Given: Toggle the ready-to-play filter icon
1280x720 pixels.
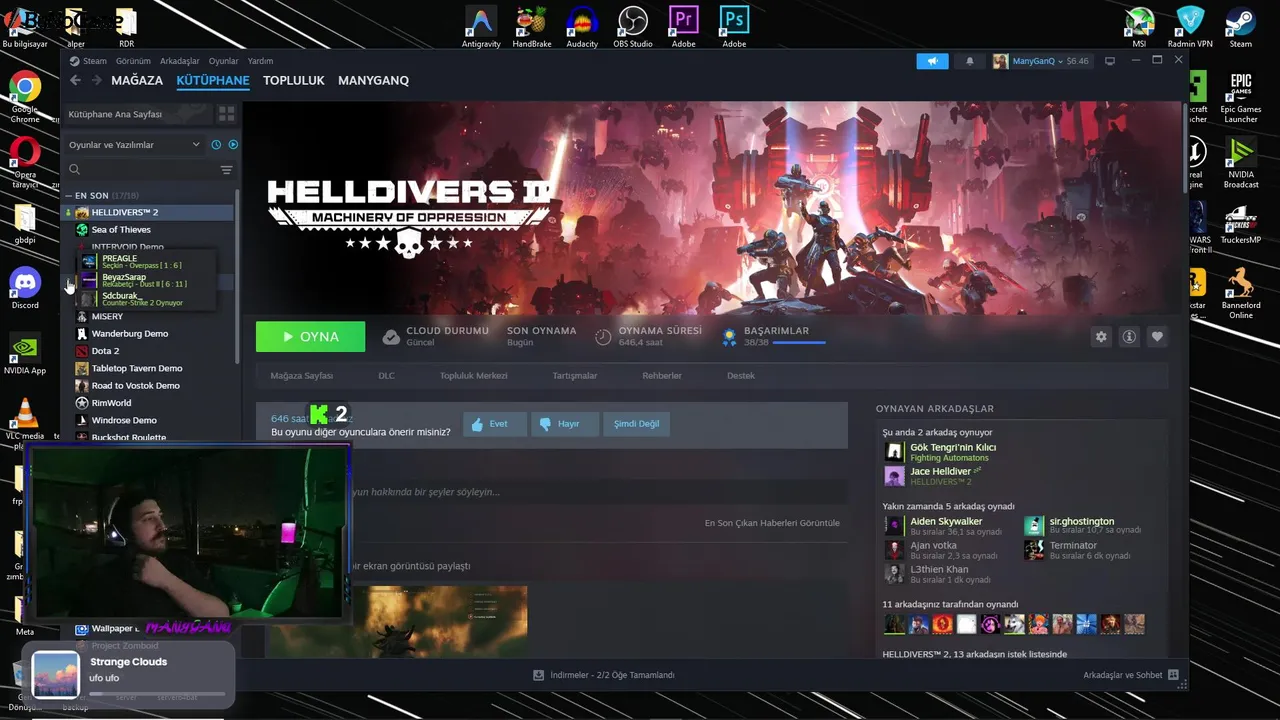Looking at the screenshot, I should click(x=233, y=145).
